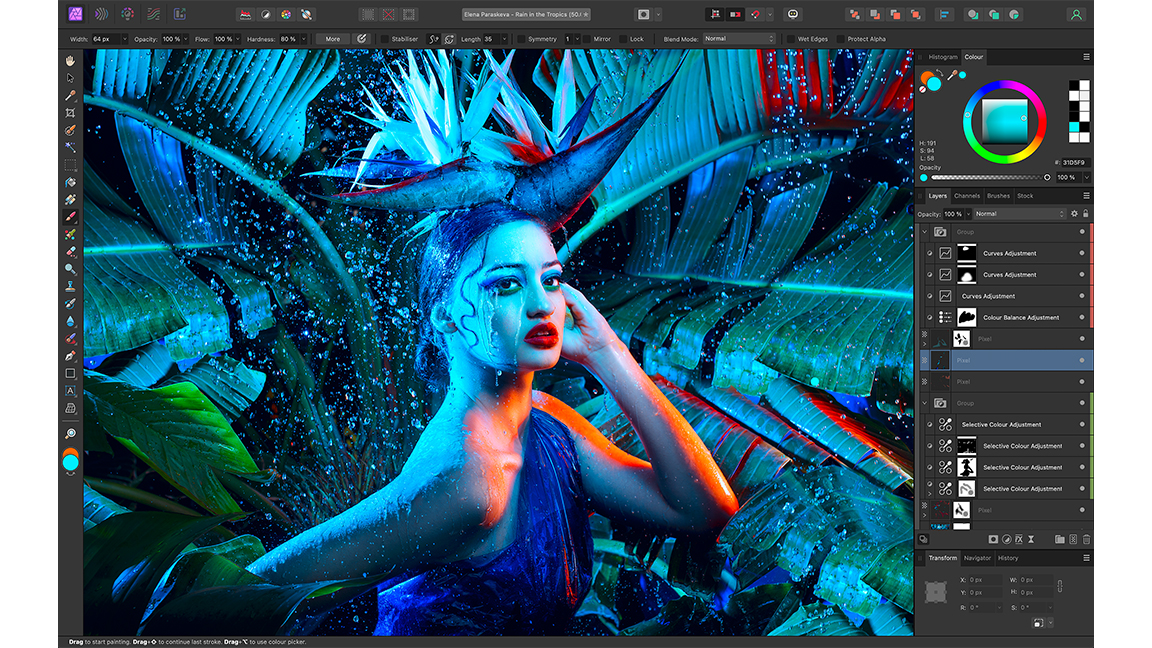Open the Brushes tab

tap(998, 196)
